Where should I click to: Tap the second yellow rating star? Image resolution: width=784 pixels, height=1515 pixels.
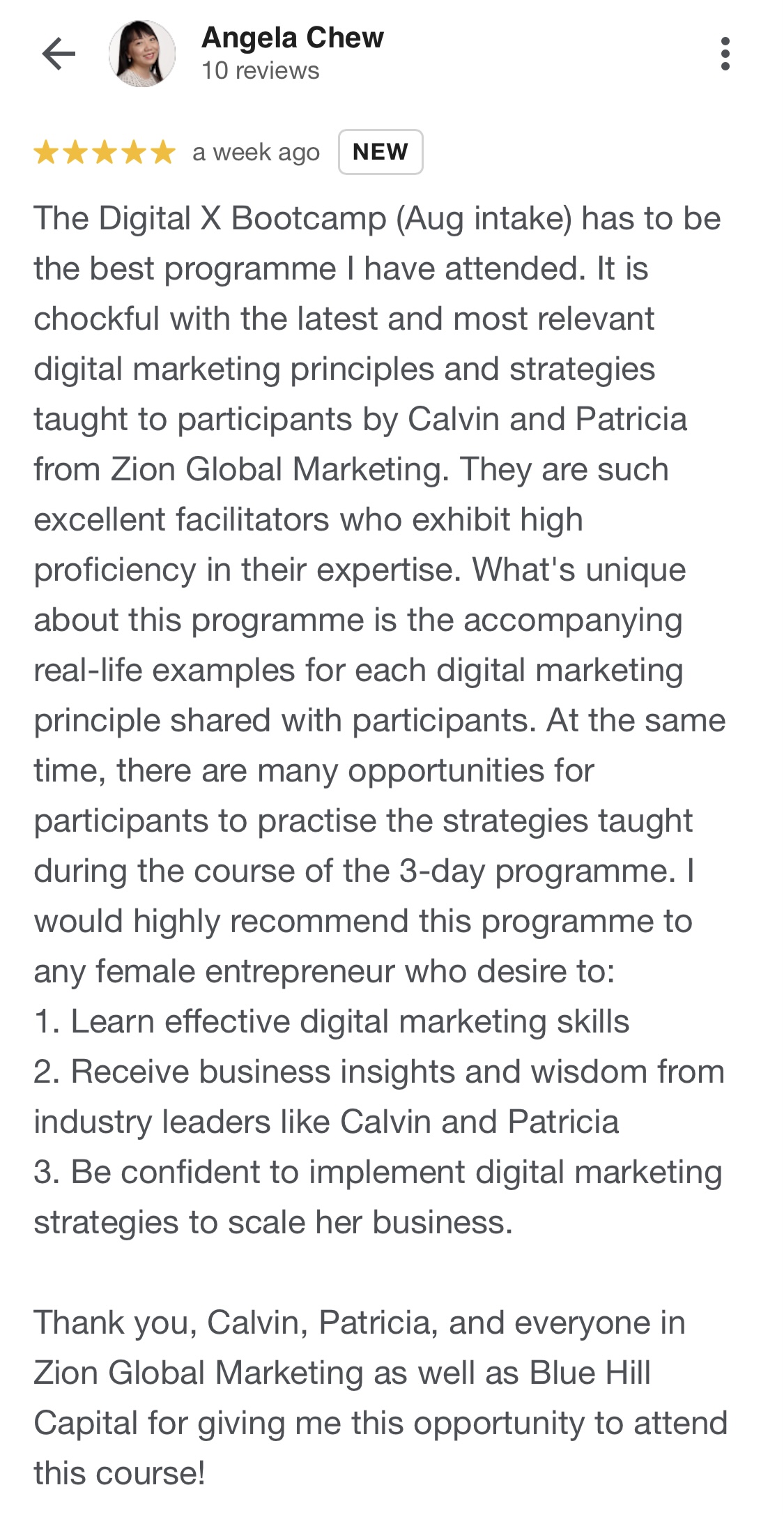[75, 152]
